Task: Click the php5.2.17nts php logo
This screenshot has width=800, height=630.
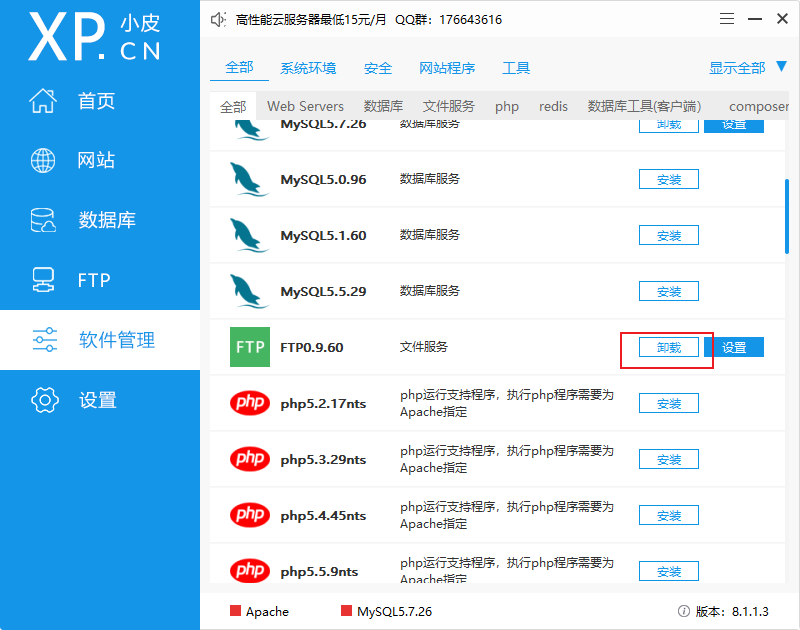Action: point(249,403)
